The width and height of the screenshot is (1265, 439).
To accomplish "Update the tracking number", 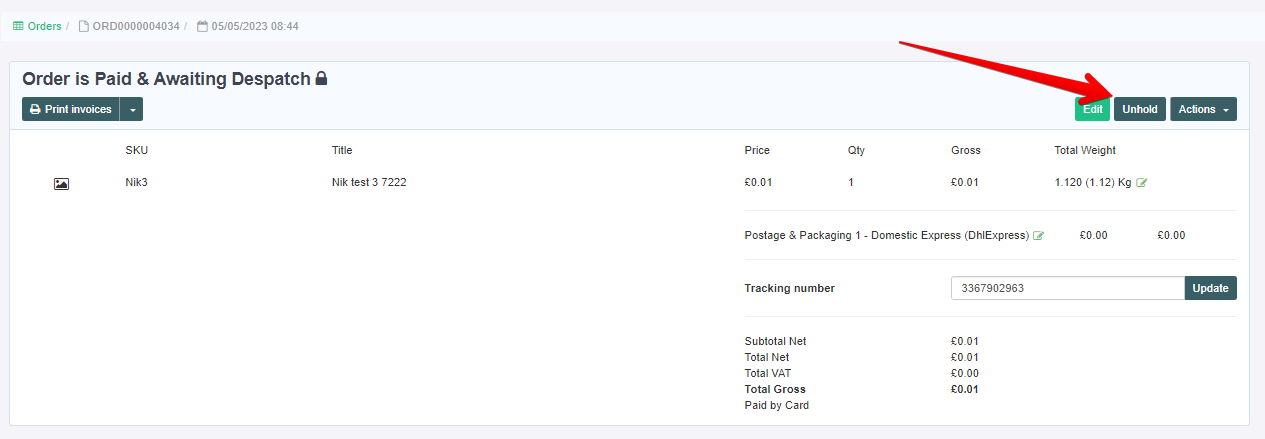I will 1210,288.
